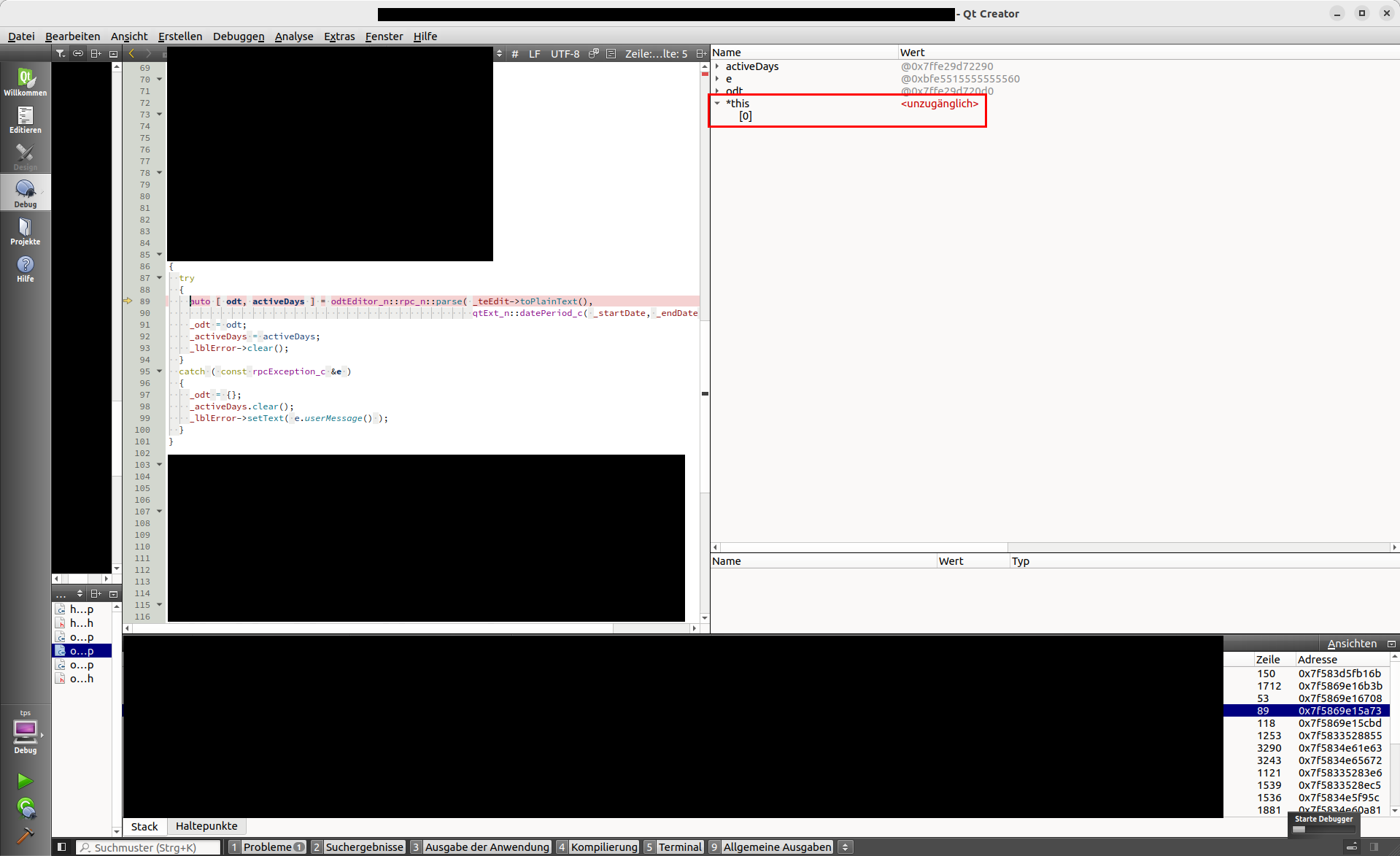Open the Terminal output pane
1400x856 pixels.
click(x=673, y=847)
